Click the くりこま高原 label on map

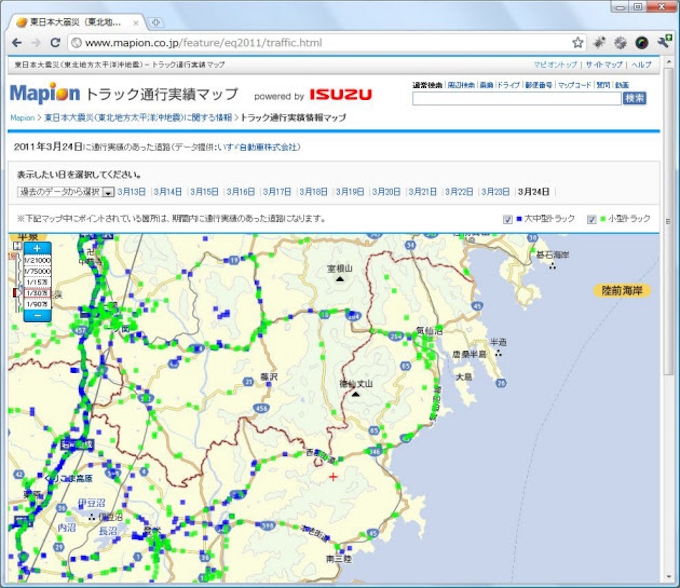69,478
